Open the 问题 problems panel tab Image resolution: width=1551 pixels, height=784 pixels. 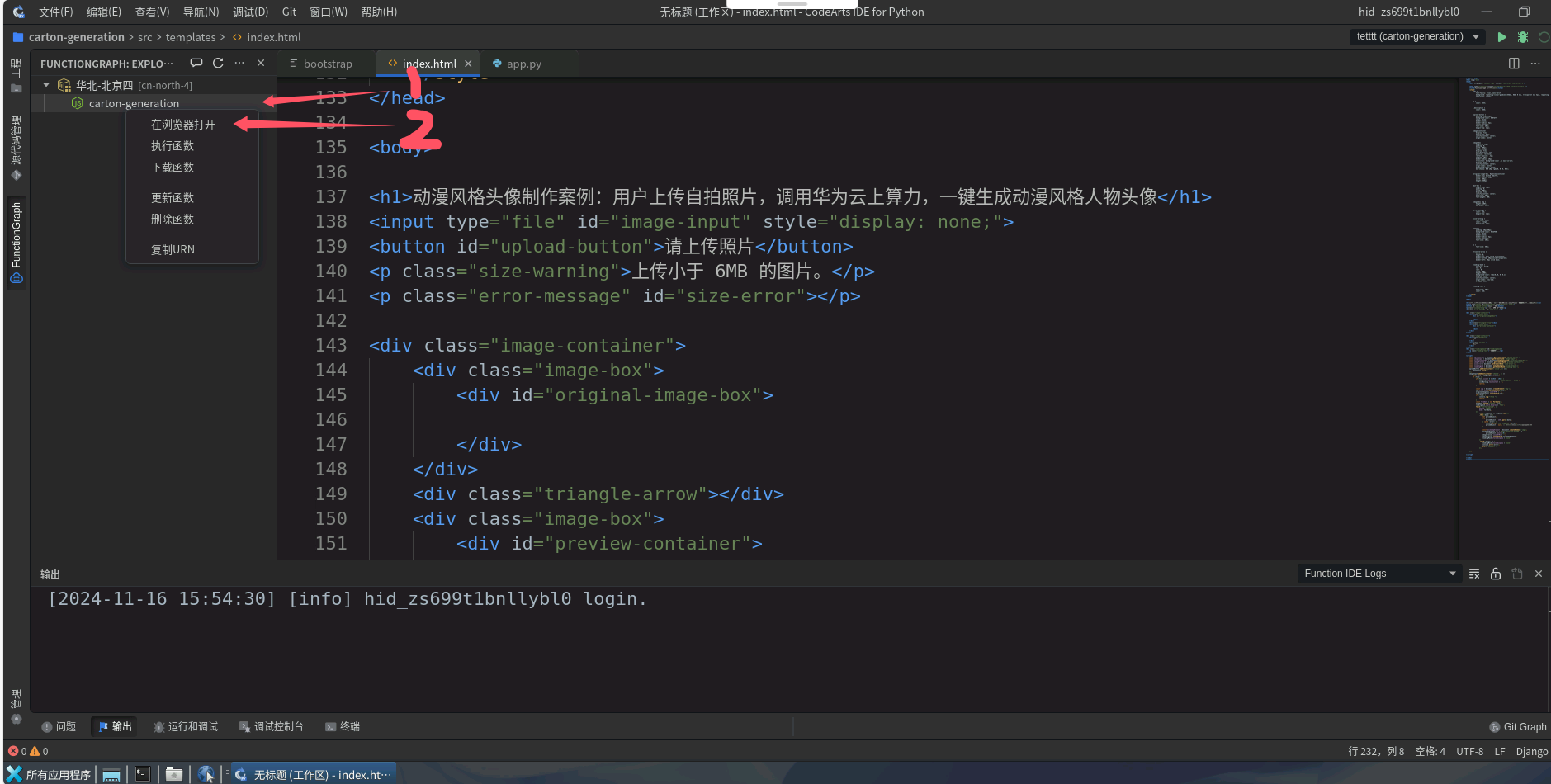pos(59,727)
